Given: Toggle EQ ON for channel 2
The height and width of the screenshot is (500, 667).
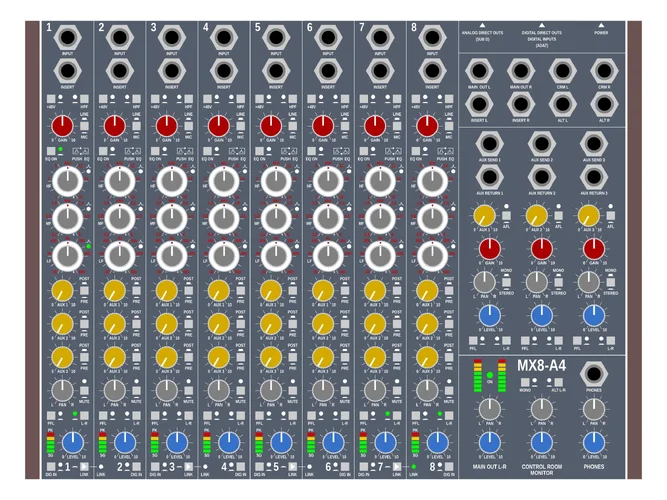Looking at the screenshot, I should [x=104, y=150].
